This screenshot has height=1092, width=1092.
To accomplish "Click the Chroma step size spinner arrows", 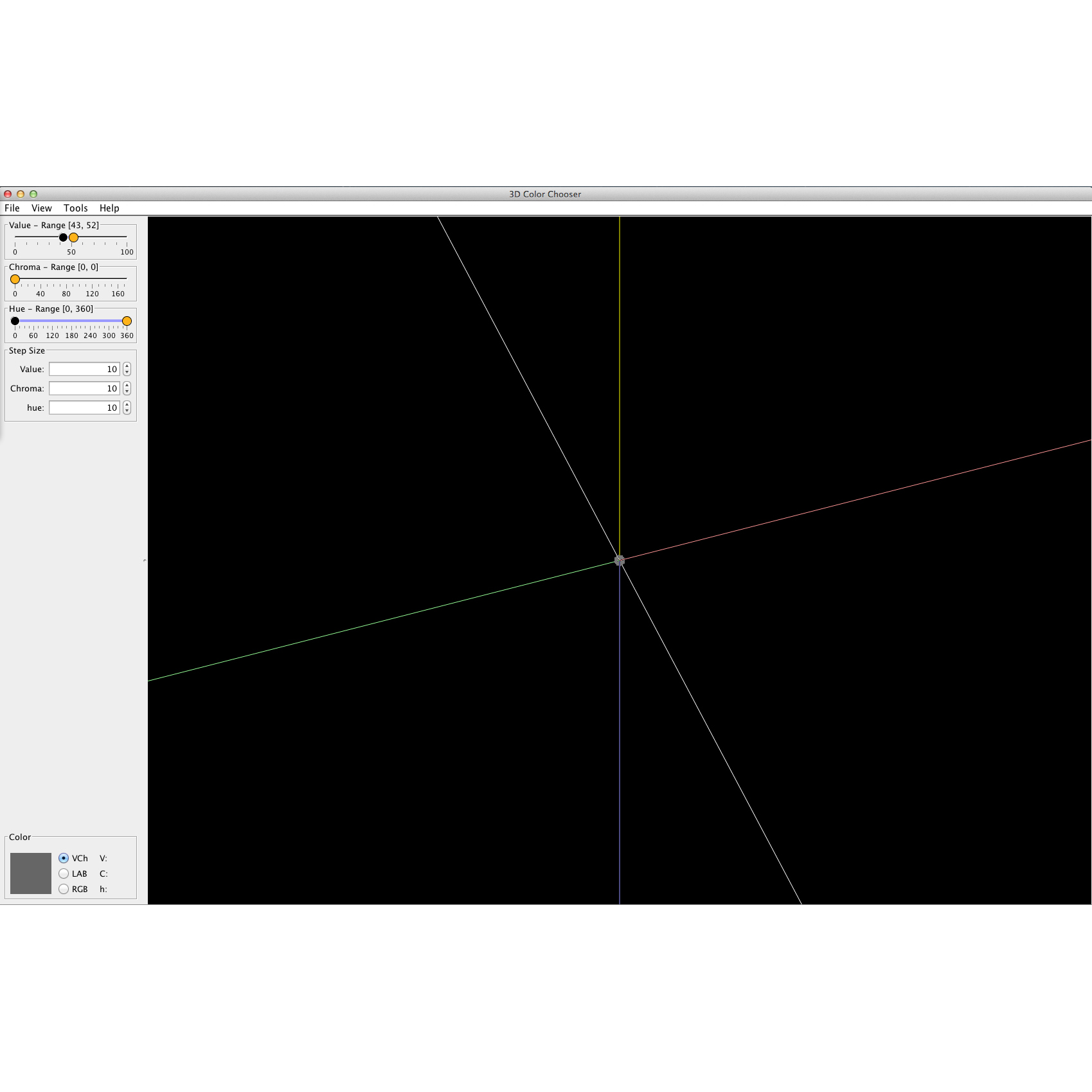I will pyautogui.click(x=127, y=388).
